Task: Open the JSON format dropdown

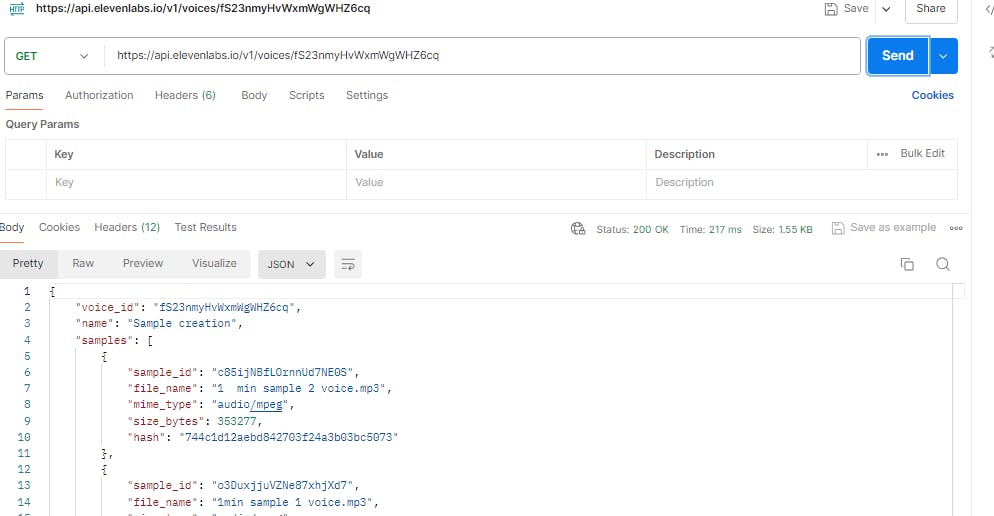Action: pos(291,264)
